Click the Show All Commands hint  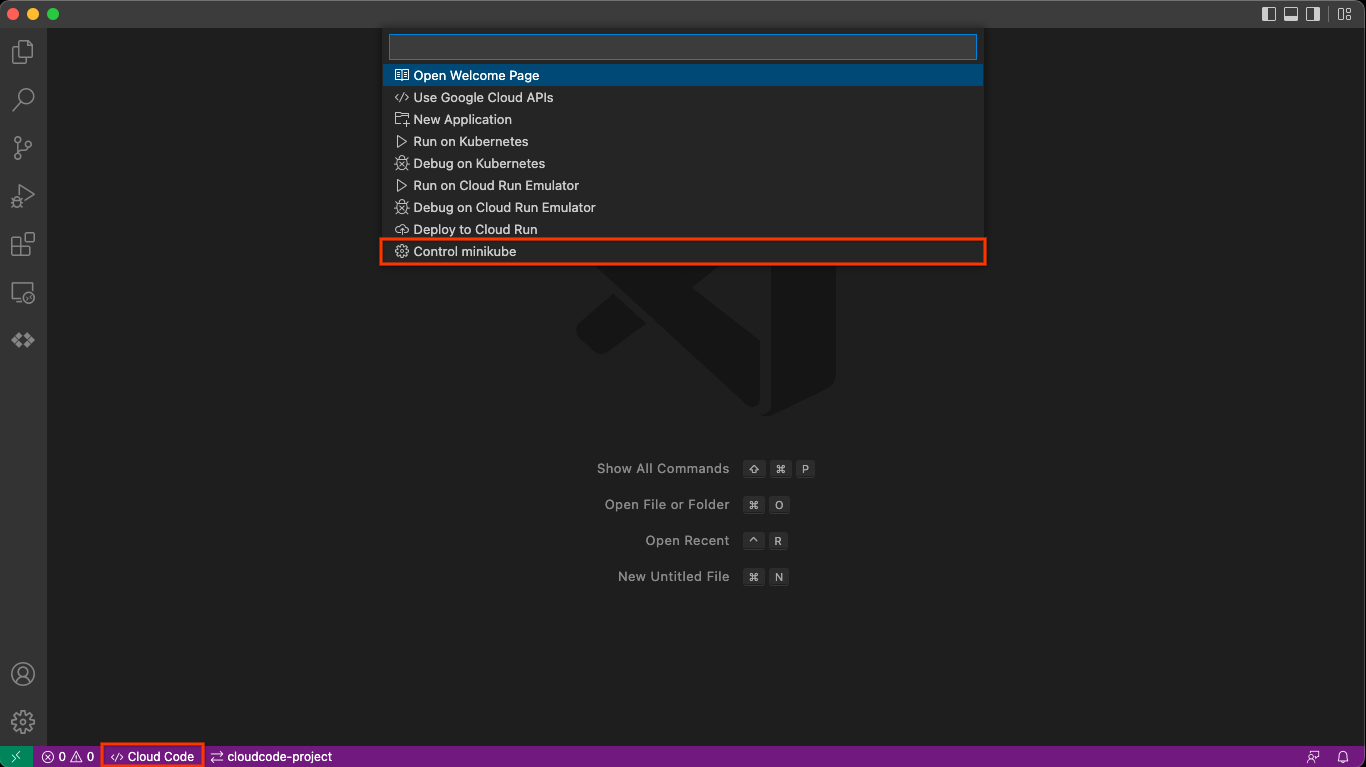(x=663, y=469)
